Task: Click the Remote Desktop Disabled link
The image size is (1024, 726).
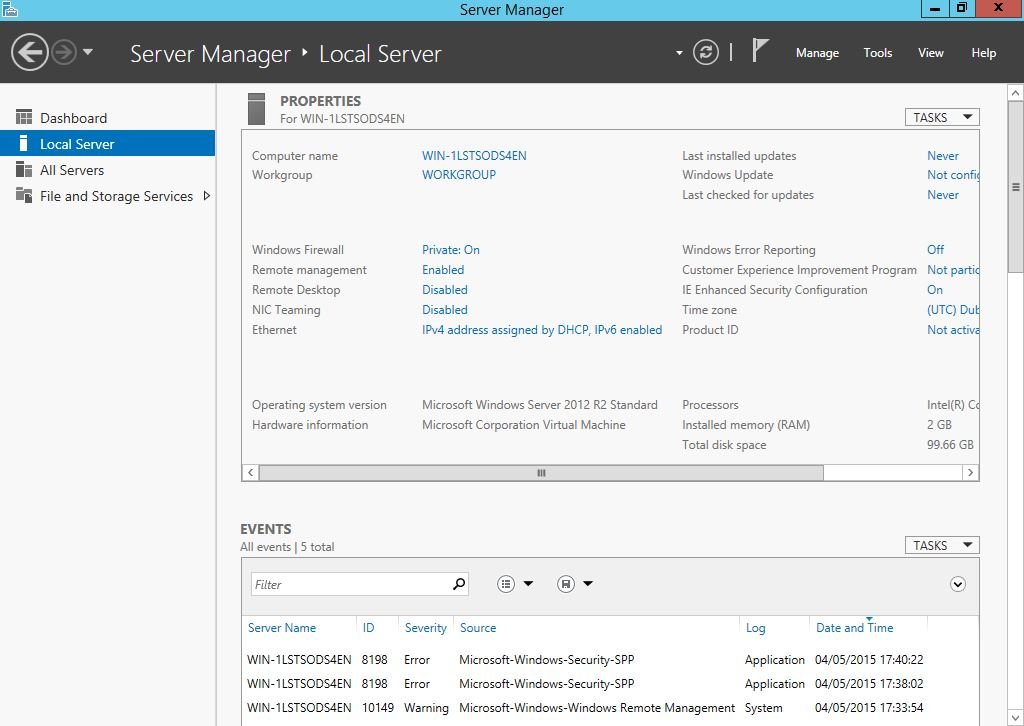Action: click(444, 290)
